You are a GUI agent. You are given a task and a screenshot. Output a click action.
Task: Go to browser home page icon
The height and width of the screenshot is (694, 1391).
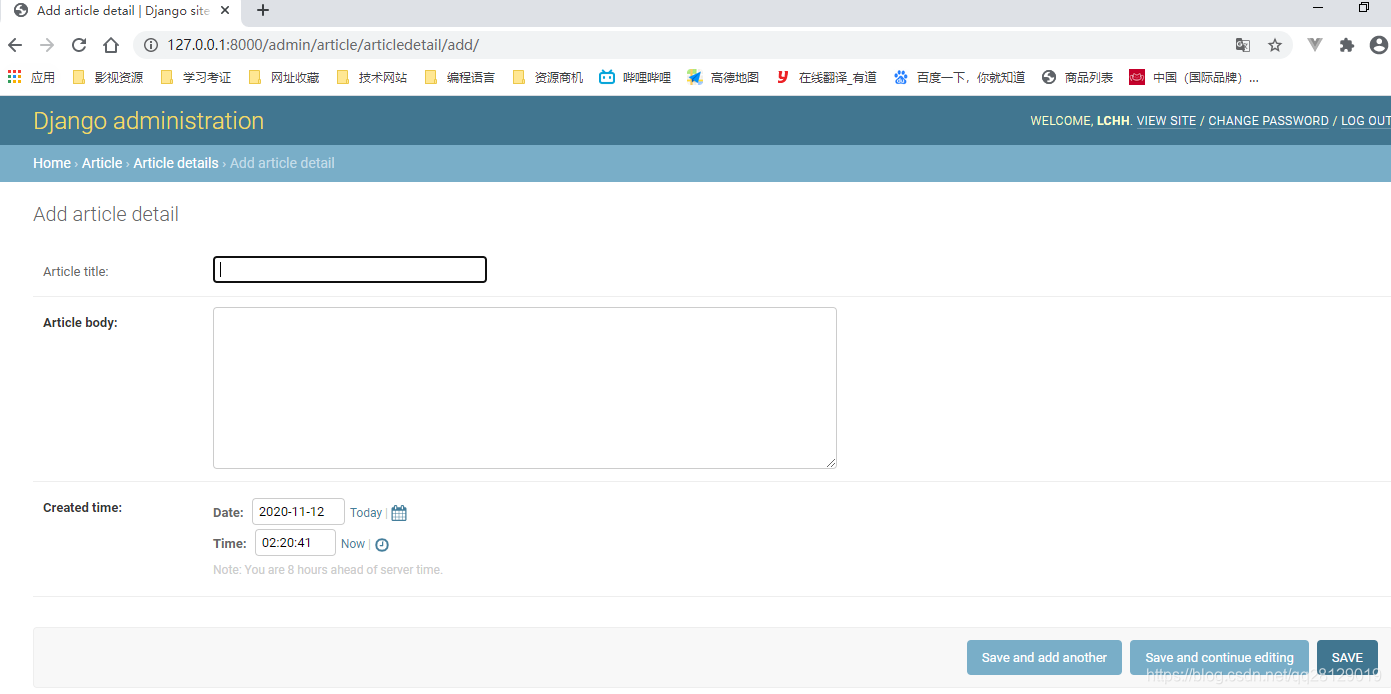(111, 45)
